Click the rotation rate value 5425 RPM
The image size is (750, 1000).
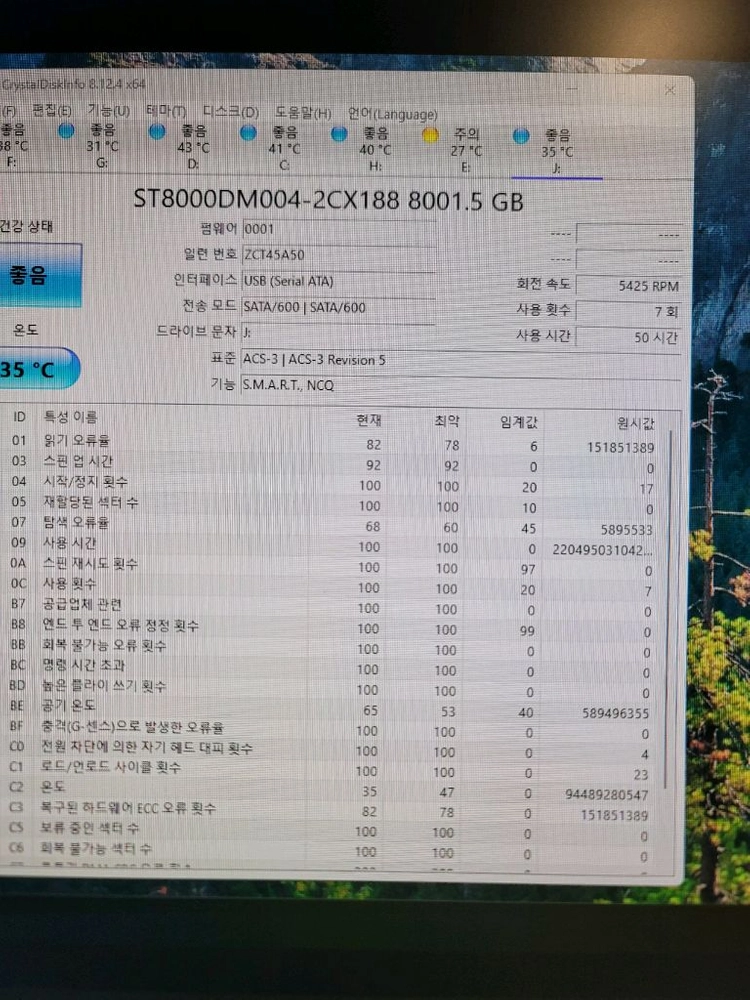pyautogui.click(x=628, y=286)
